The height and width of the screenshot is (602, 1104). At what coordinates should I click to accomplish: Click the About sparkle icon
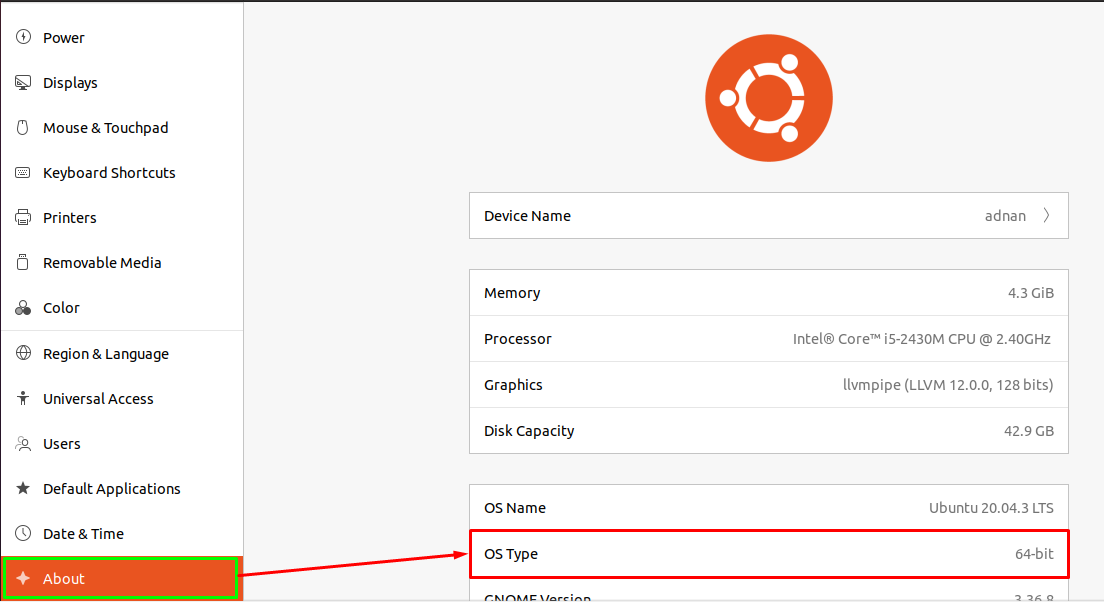pyautogui.click(x=23, y=578)
